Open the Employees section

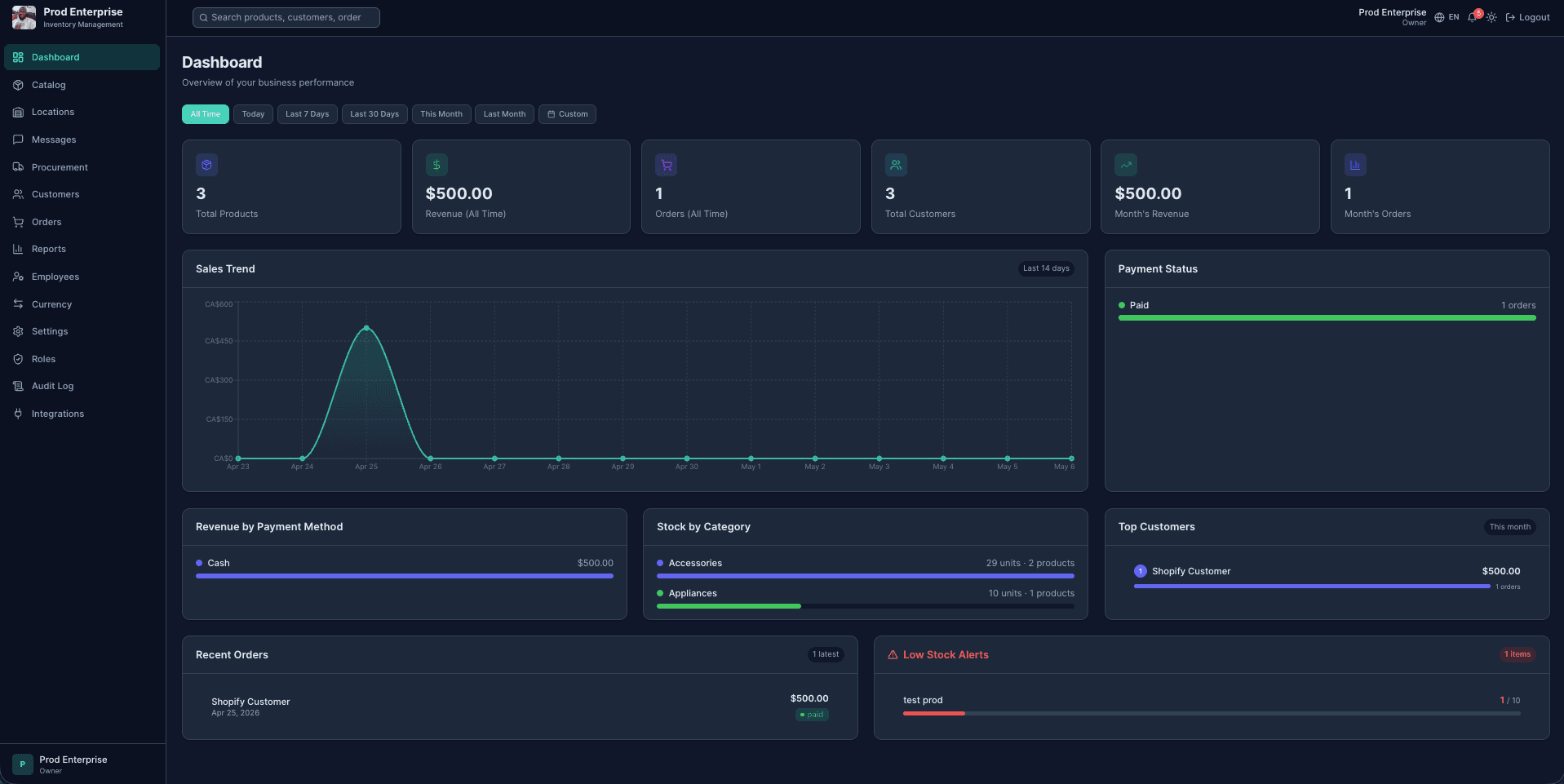coord(82,277)
